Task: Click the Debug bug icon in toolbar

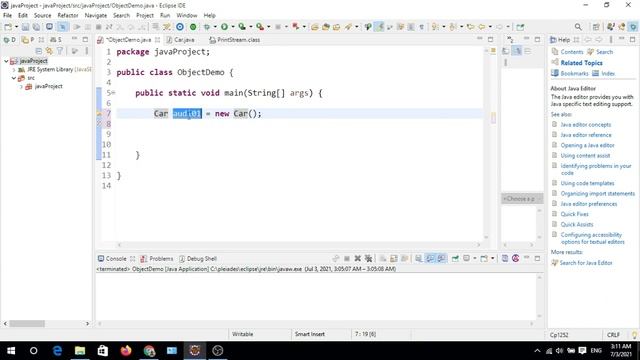Action: (x=207, y=27)
